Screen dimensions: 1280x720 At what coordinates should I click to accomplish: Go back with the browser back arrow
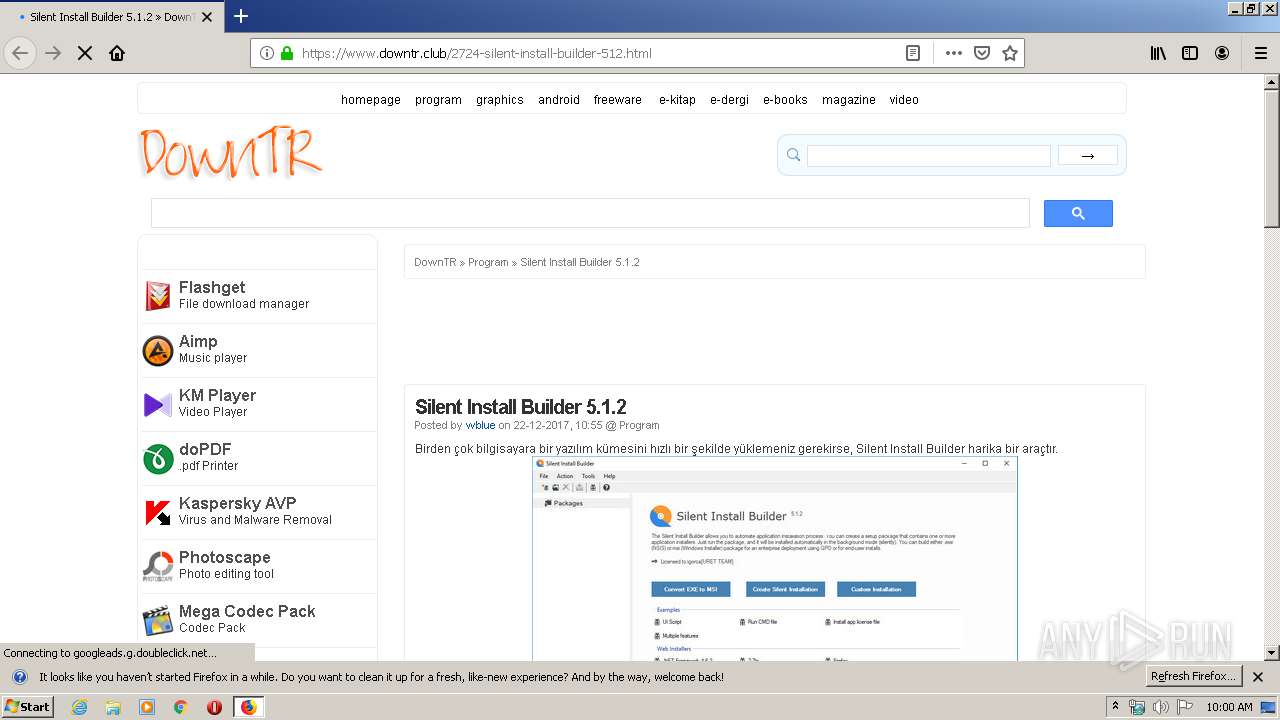click(x=20, y=53)
